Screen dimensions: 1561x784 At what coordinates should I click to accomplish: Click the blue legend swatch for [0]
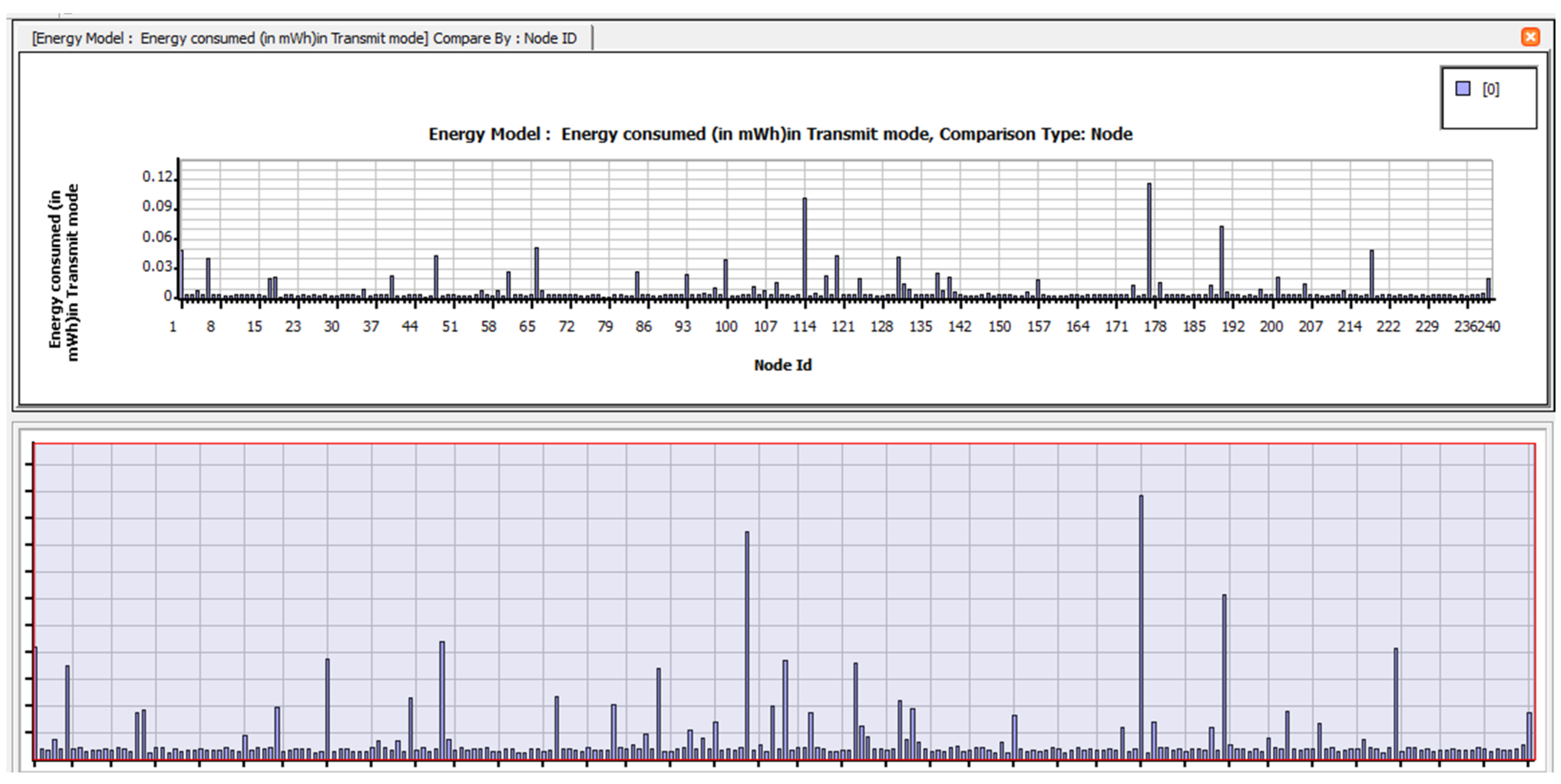1463,89
